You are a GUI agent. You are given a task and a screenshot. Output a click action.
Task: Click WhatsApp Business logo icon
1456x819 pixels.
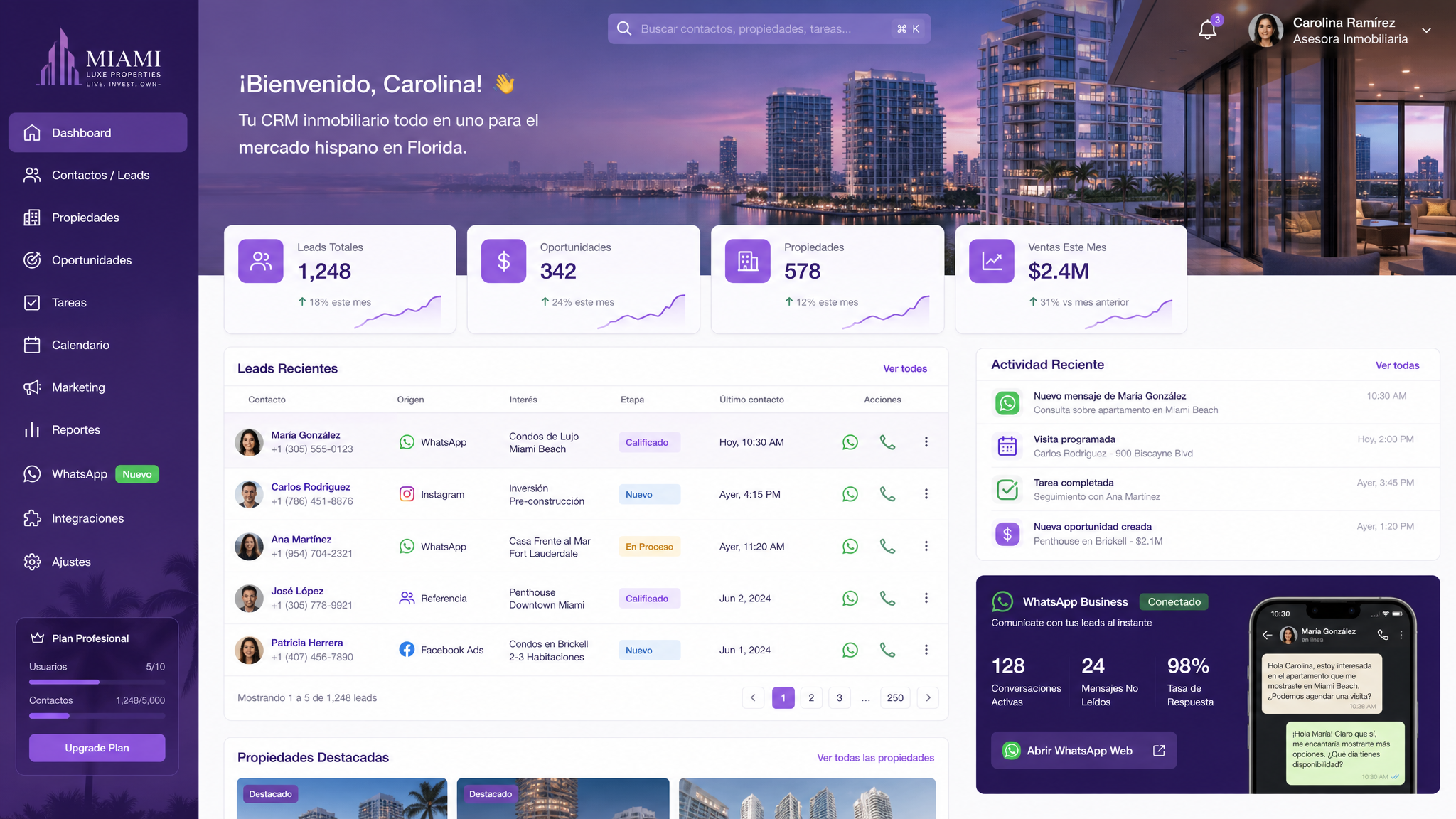tap(1002, 601)
